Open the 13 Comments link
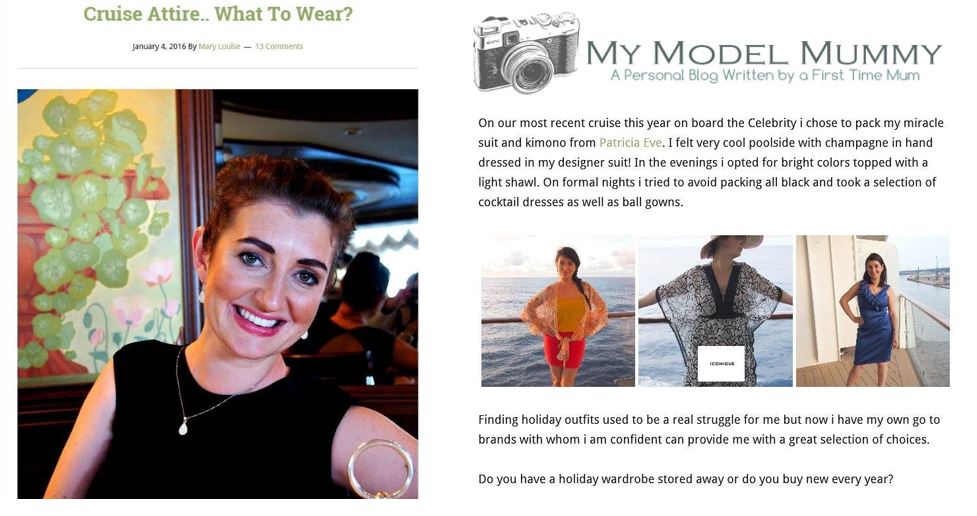Viewport: 977px width, 516px height. tap(279, 46)
